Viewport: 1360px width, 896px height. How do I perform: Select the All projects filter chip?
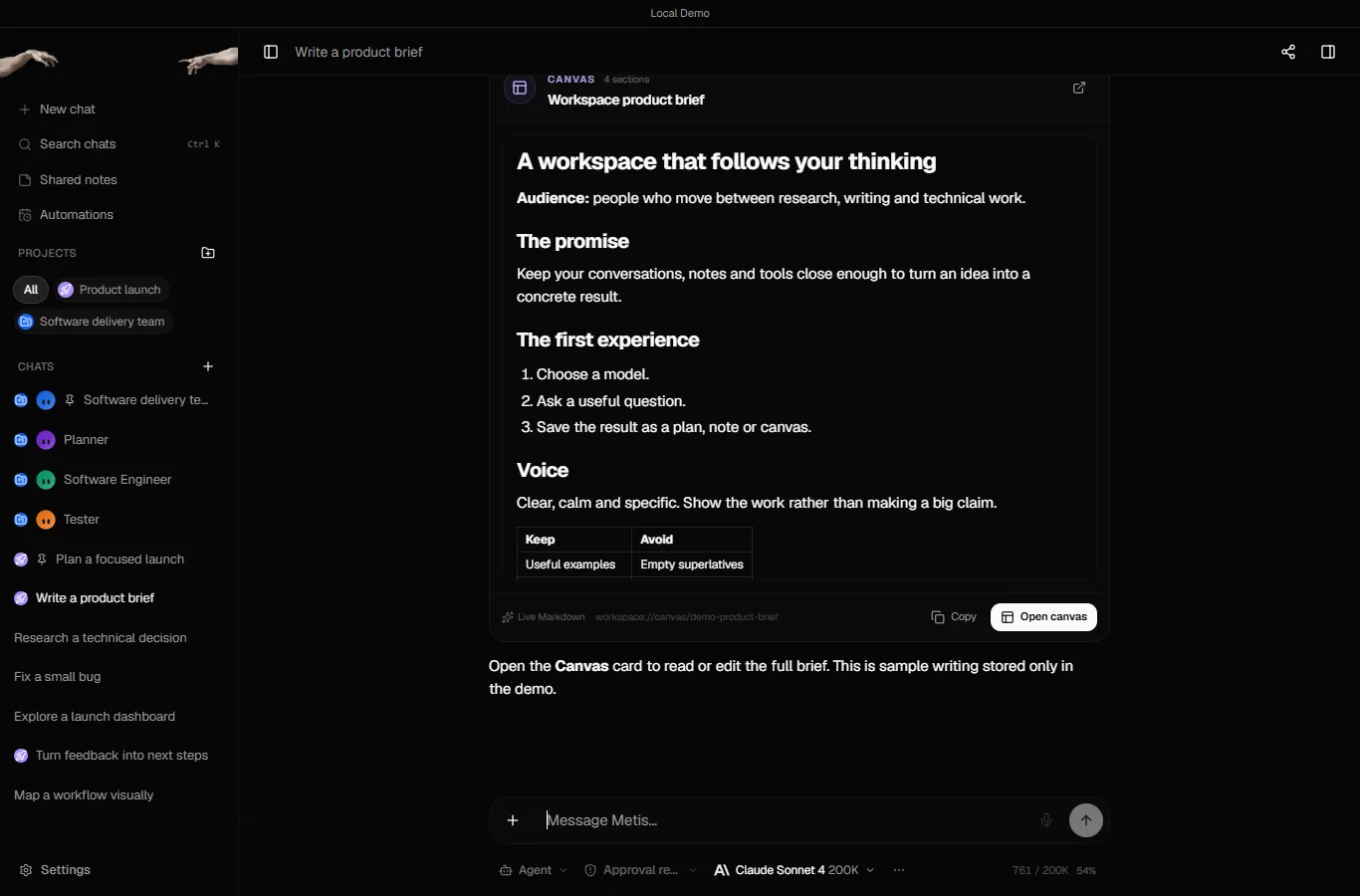(31, 290)
